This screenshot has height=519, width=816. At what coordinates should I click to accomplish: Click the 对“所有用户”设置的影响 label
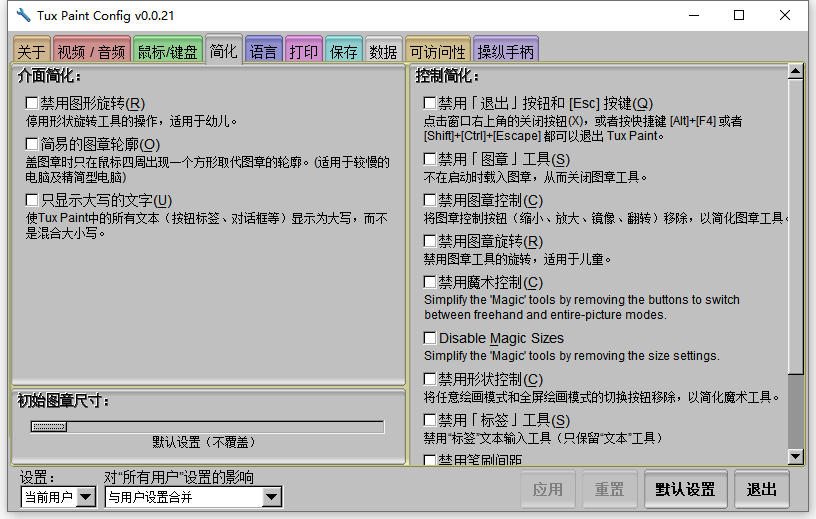(178, 477)
